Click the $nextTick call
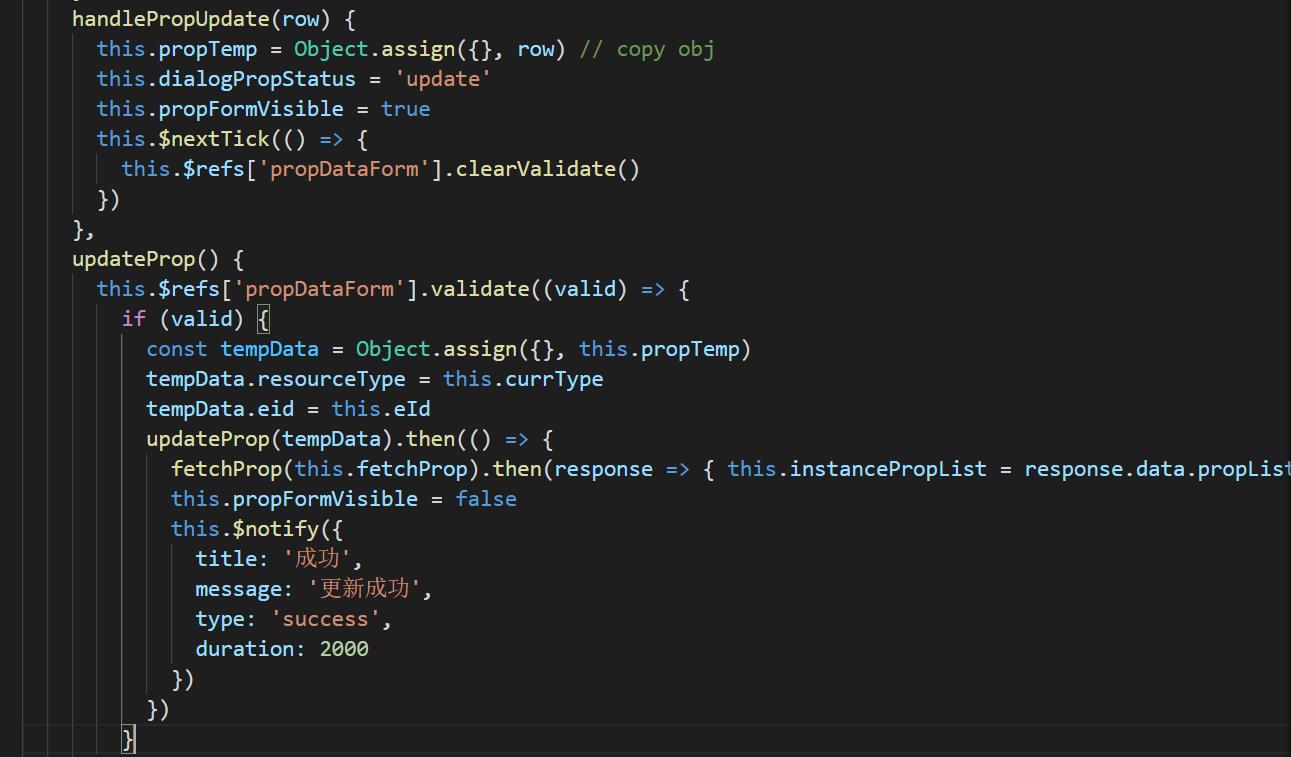1291x757 pixels. click(x=213, y=139)
